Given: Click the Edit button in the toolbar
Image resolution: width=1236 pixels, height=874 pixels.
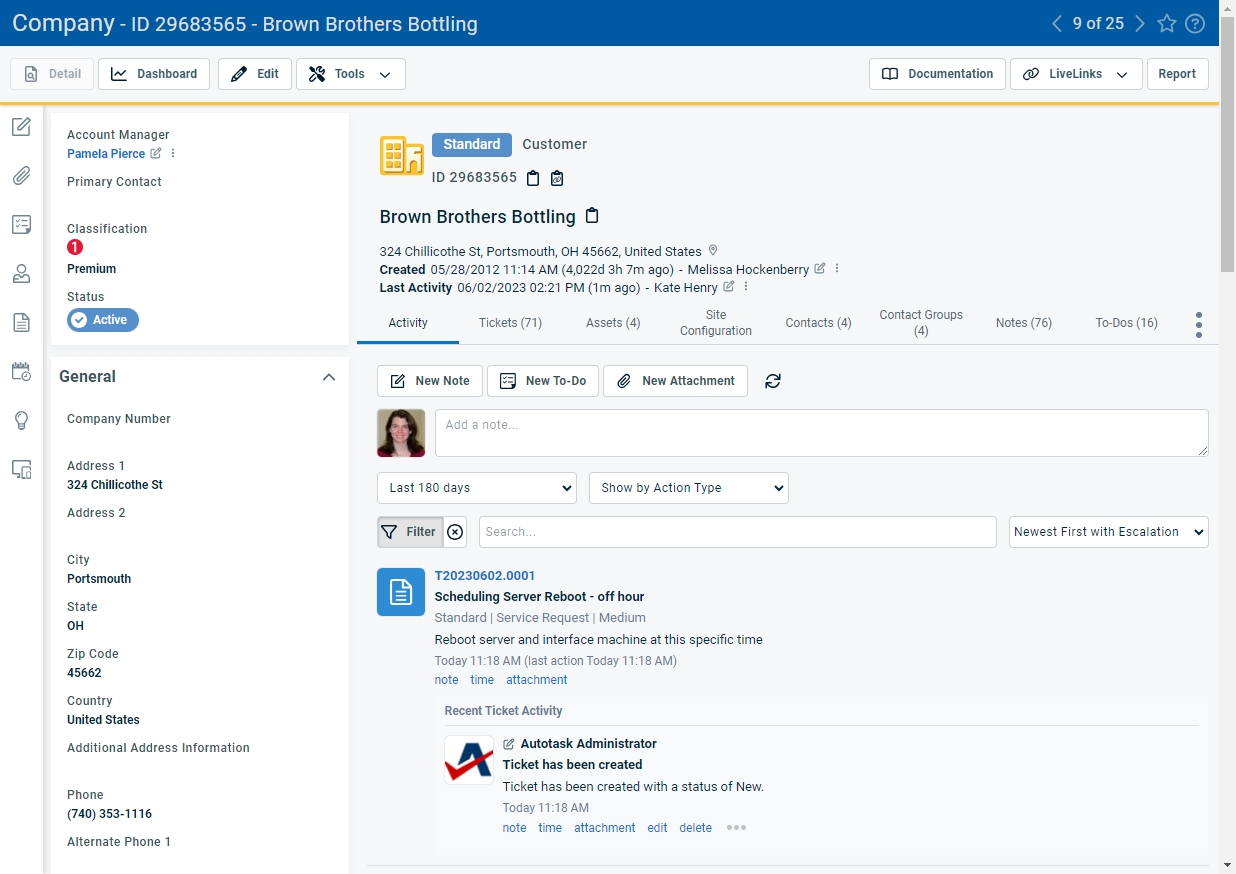Looking at the screenshot, I should pos(255,74).
